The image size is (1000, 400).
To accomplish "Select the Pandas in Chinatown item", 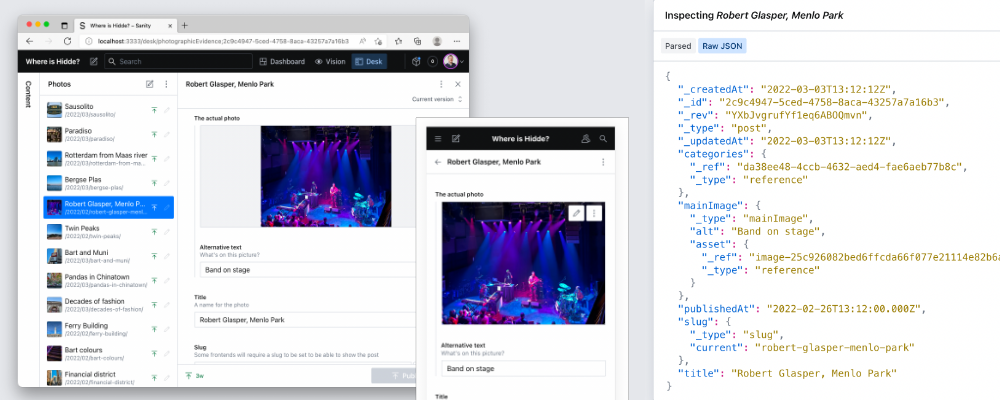I will click(x=108, y=280).
